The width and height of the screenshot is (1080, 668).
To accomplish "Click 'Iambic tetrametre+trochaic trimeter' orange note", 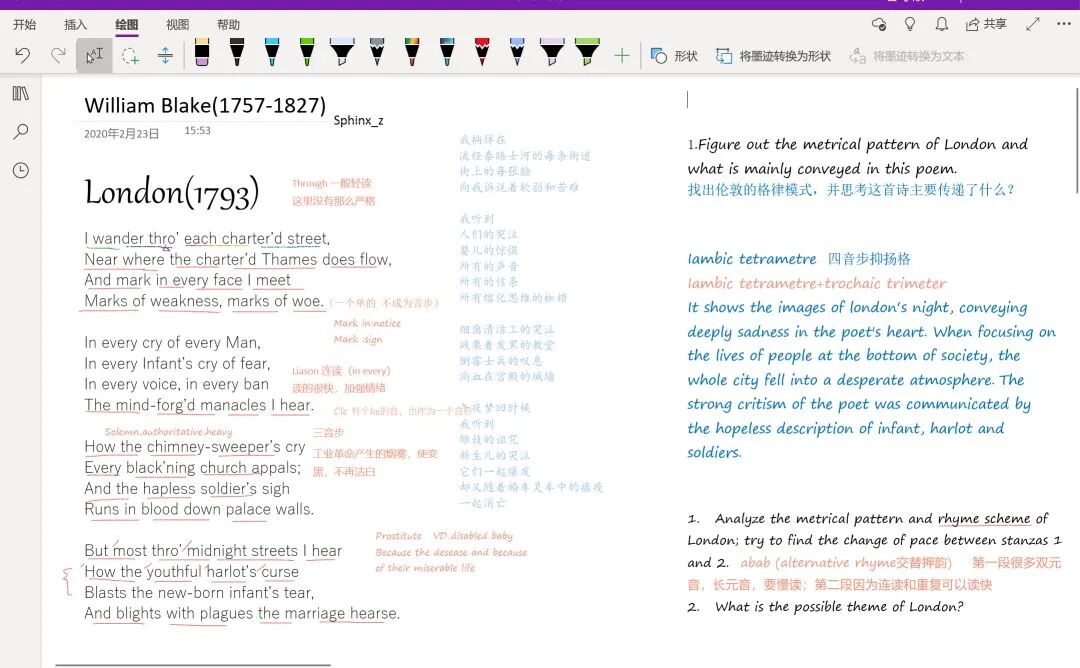I will [817, 283].
